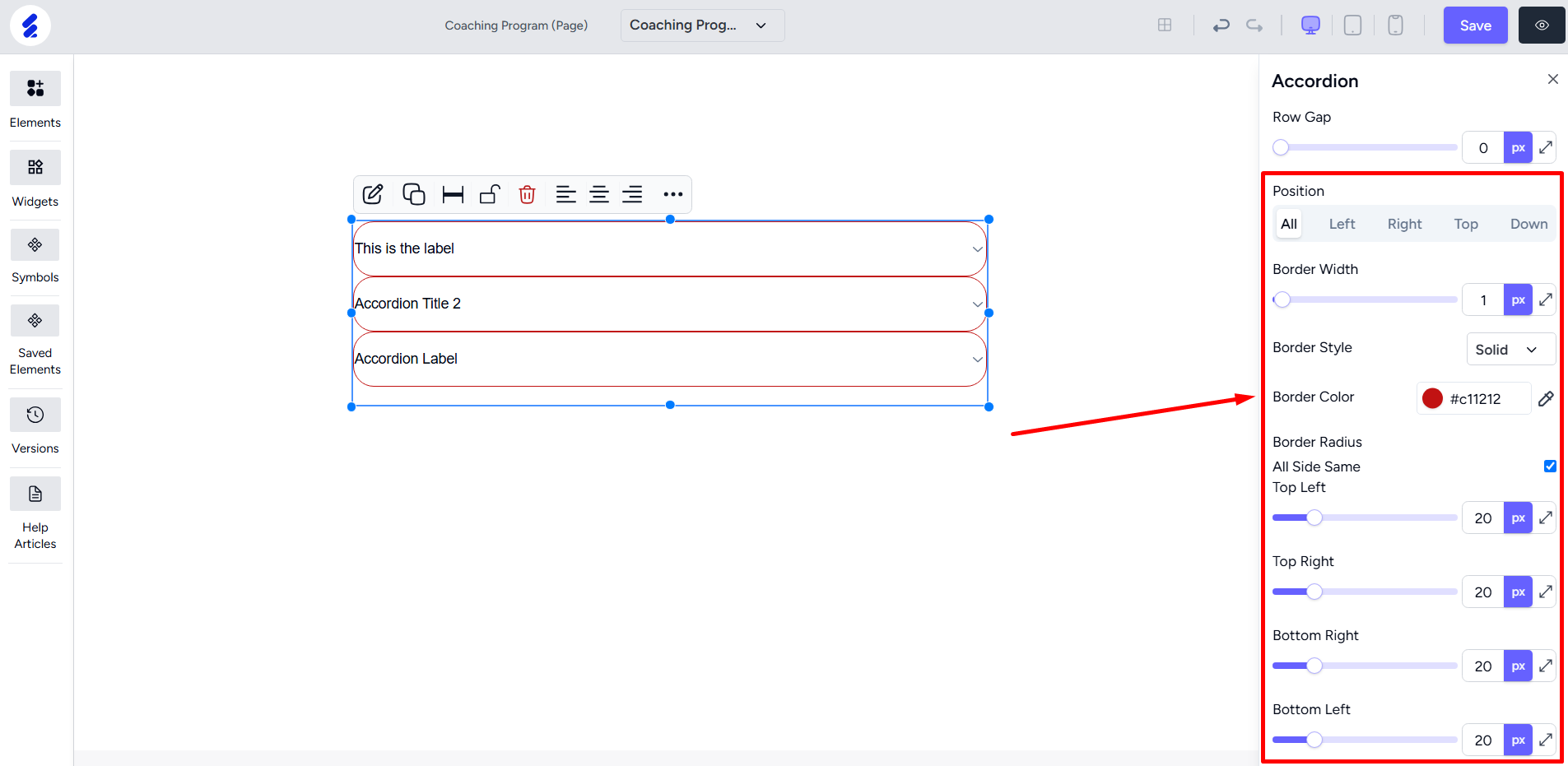
Task: Click the full width icon in toolbar
Action: pyautogui.click(x=453, y=194)
